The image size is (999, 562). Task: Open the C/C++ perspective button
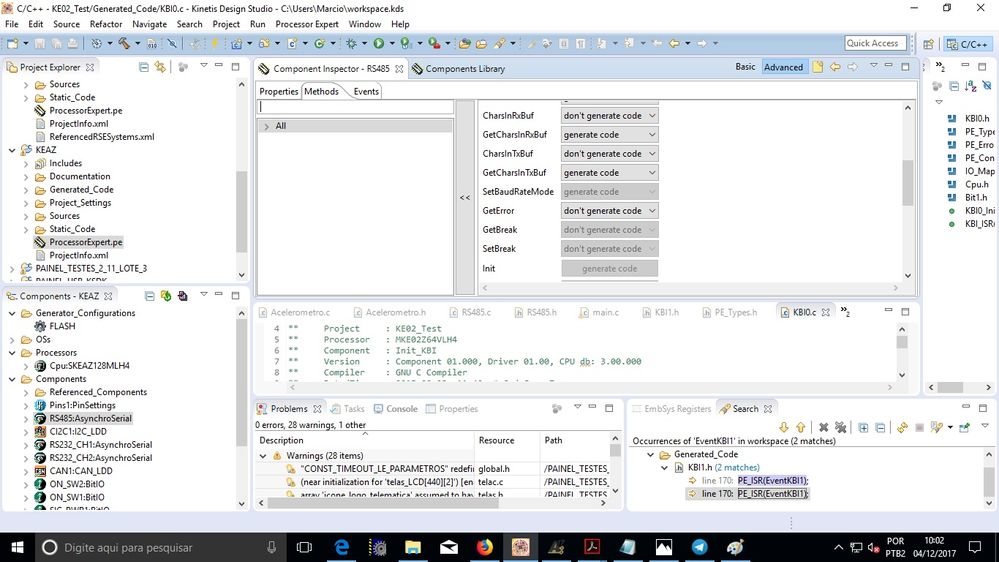point(967,44)
